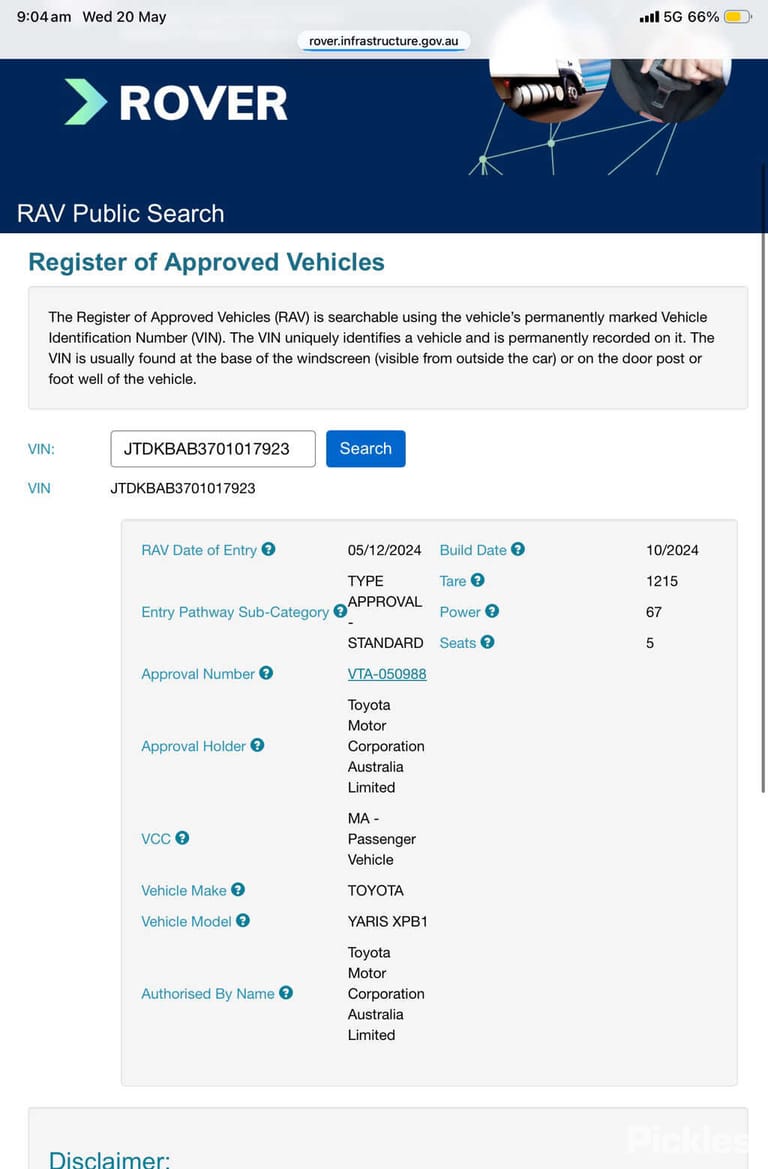Open approval VTA-050988 link
This screenshot has width=768, height=1169.
tap(387, 674)
